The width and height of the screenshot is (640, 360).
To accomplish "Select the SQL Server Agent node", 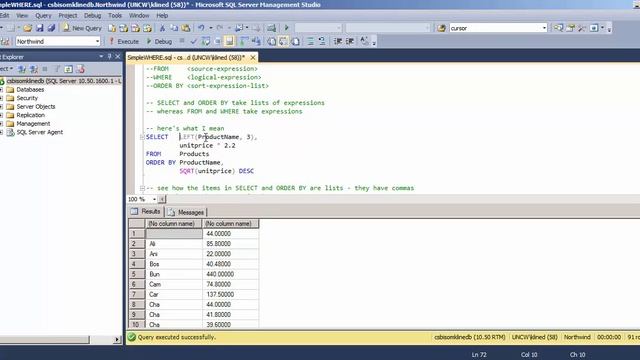I will click(39, 132).
